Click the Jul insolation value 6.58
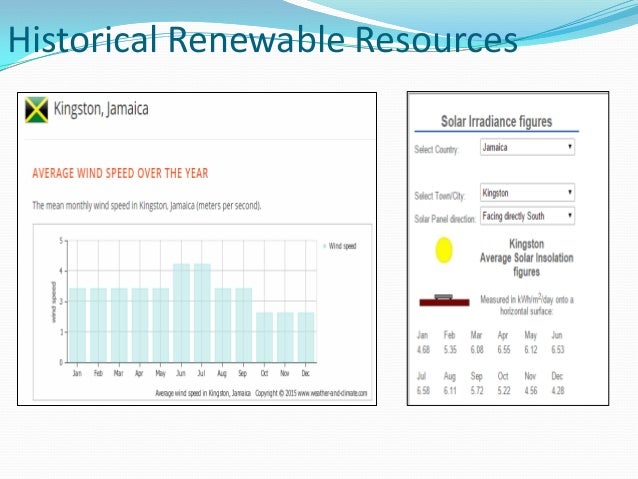This screenshot has width=638, height=479. (424, 388)
